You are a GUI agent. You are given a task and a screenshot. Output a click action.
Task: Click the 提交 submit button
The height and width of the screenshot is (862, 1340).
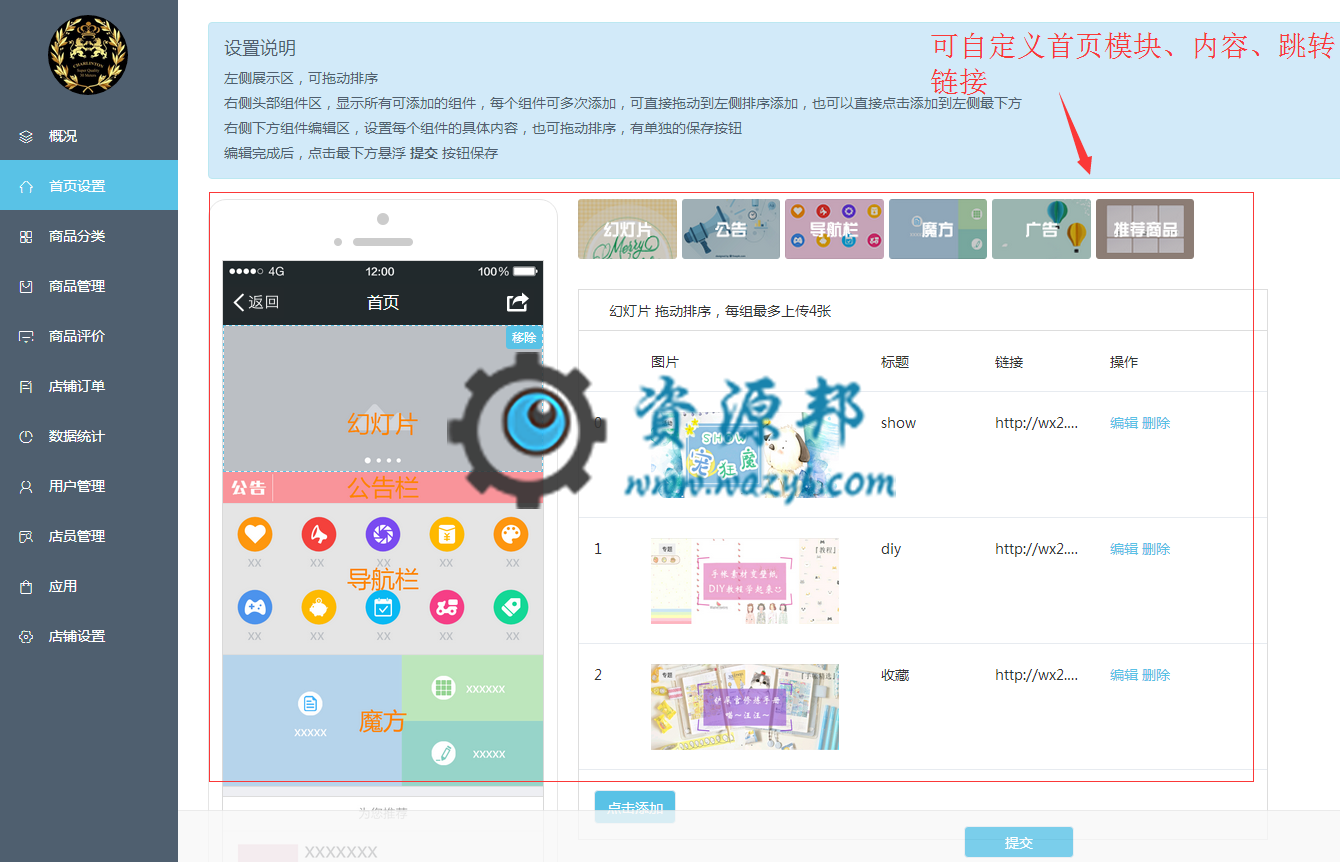pos(1019,842)
